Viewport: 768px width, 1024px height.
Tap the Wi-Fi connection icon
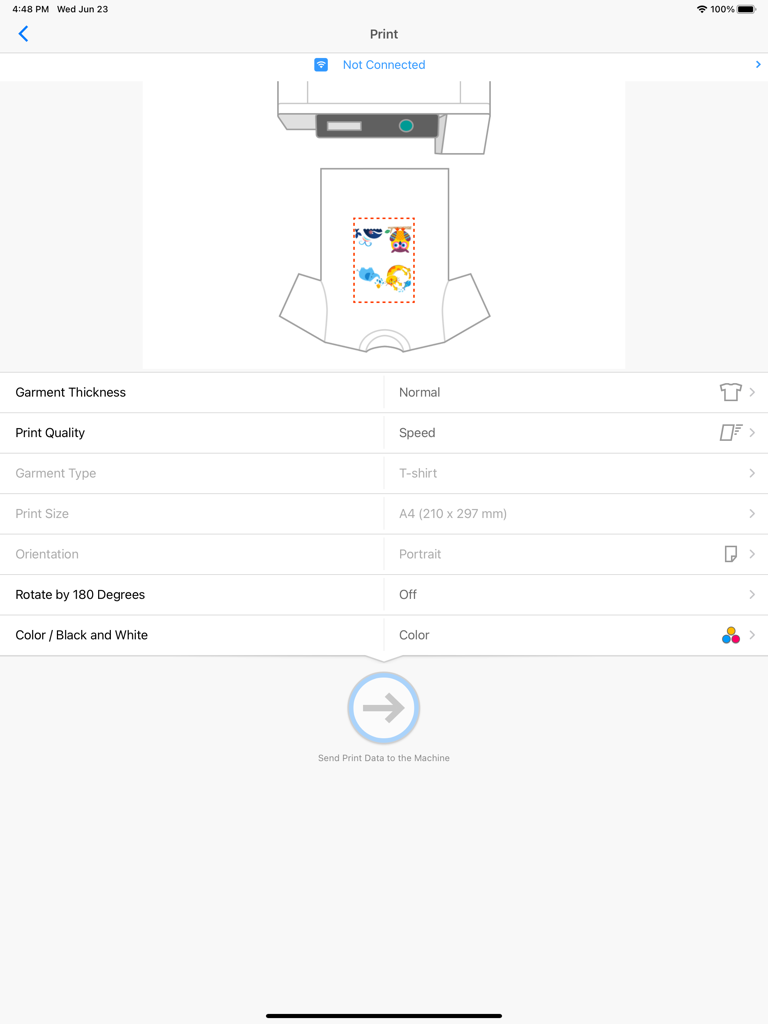321,65
